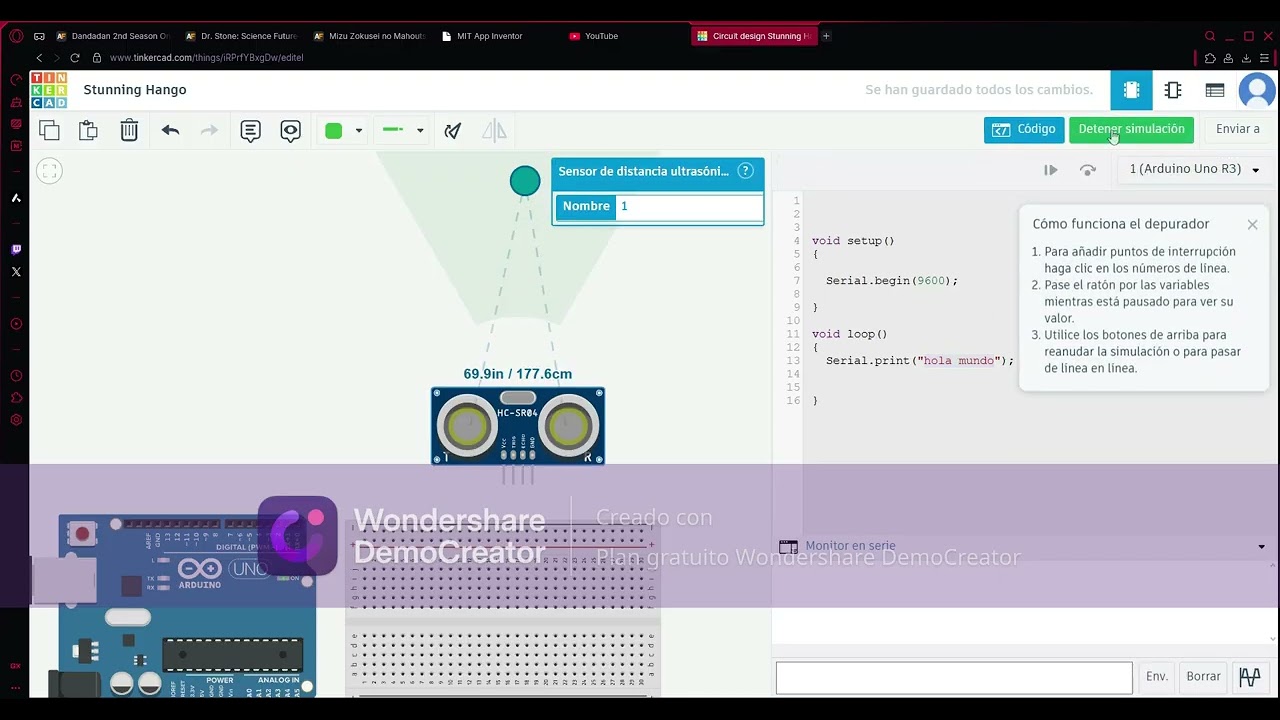
Task: Stop the simulation with Detener simulación
Action: (x=1131, y=130)
